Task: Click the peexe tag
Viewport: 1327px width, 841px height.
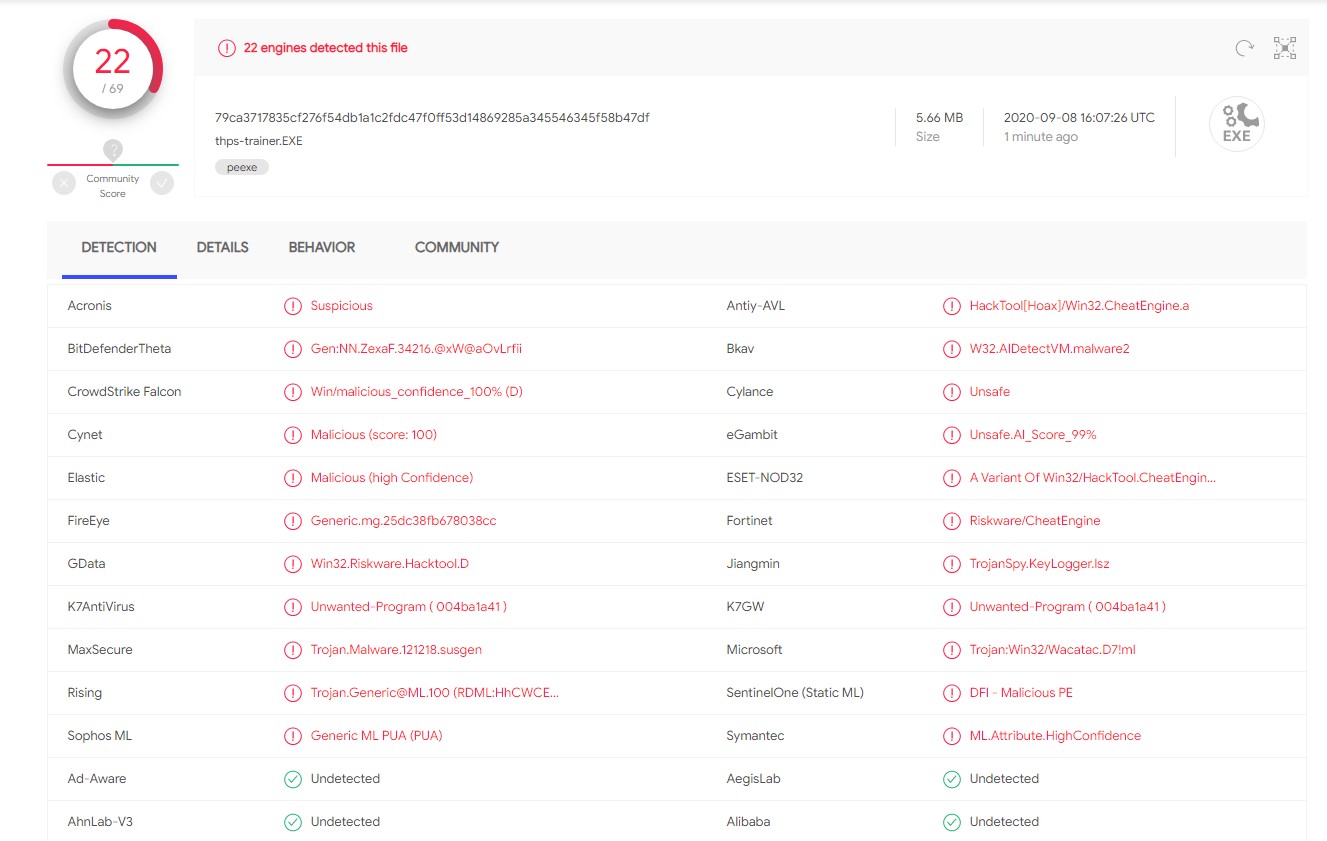Action: (242, 167)
